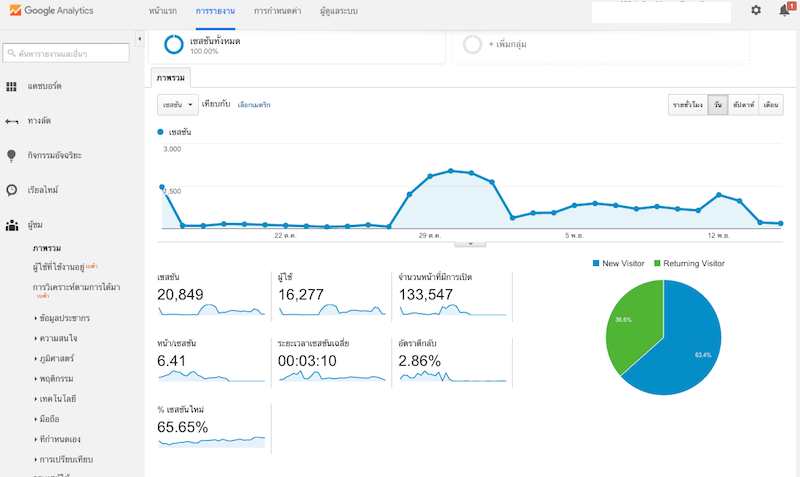Click into the report search field
Image resolution: width=800 pixels, height=477 pixels.
coord(66,53)
